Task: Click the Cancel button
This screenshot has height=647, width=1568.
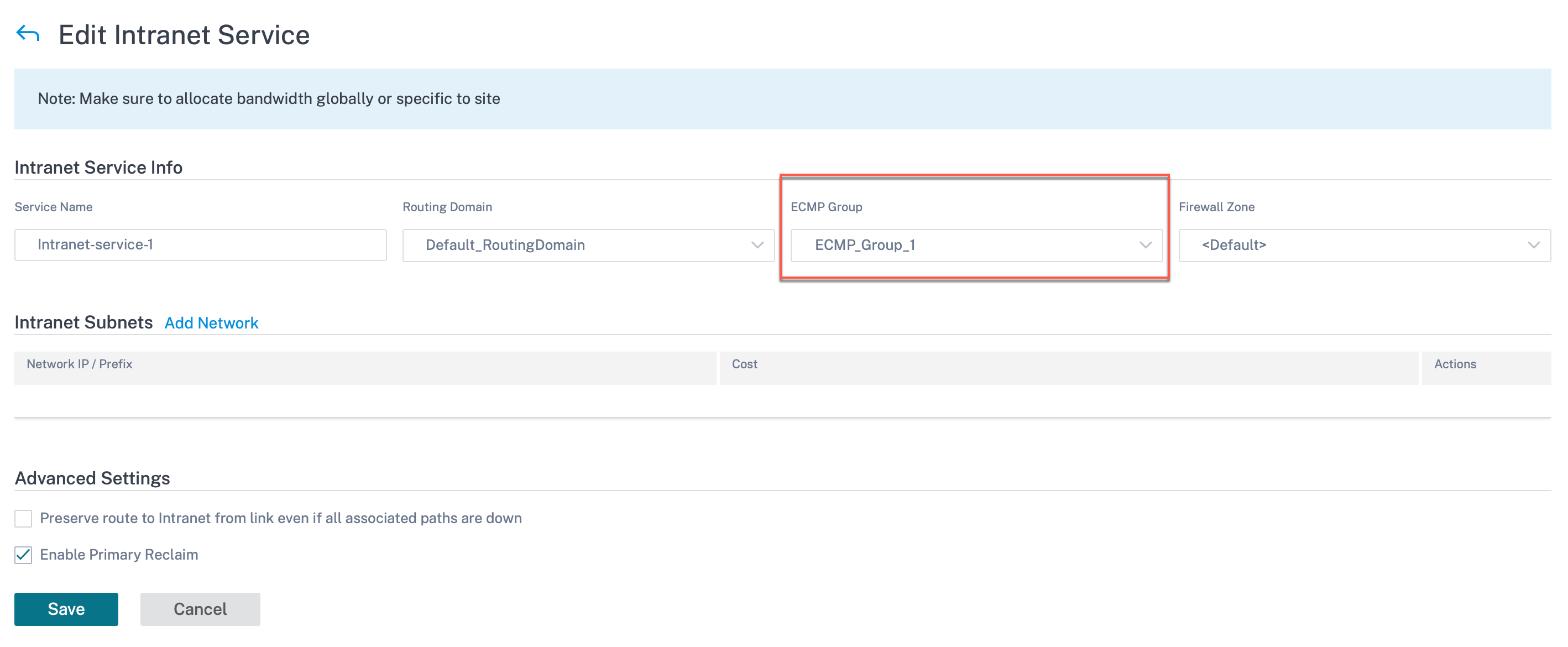Action: [x=200, y=609]
